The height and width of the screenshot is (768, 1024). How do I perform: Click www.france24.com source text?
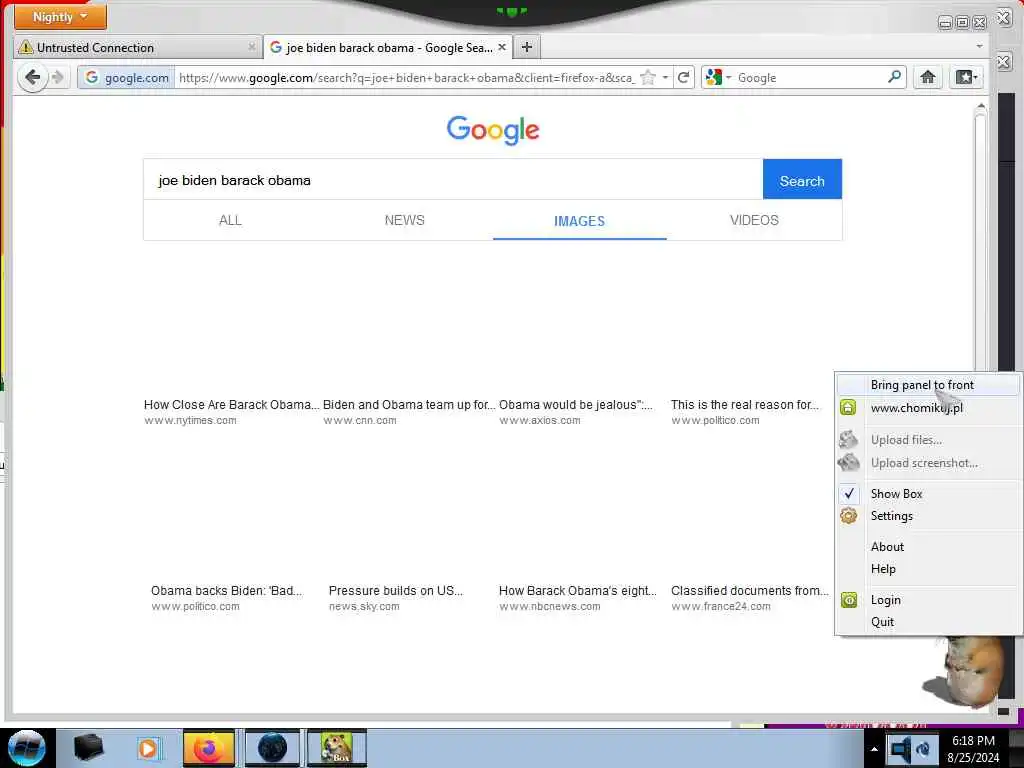point(721,607)
